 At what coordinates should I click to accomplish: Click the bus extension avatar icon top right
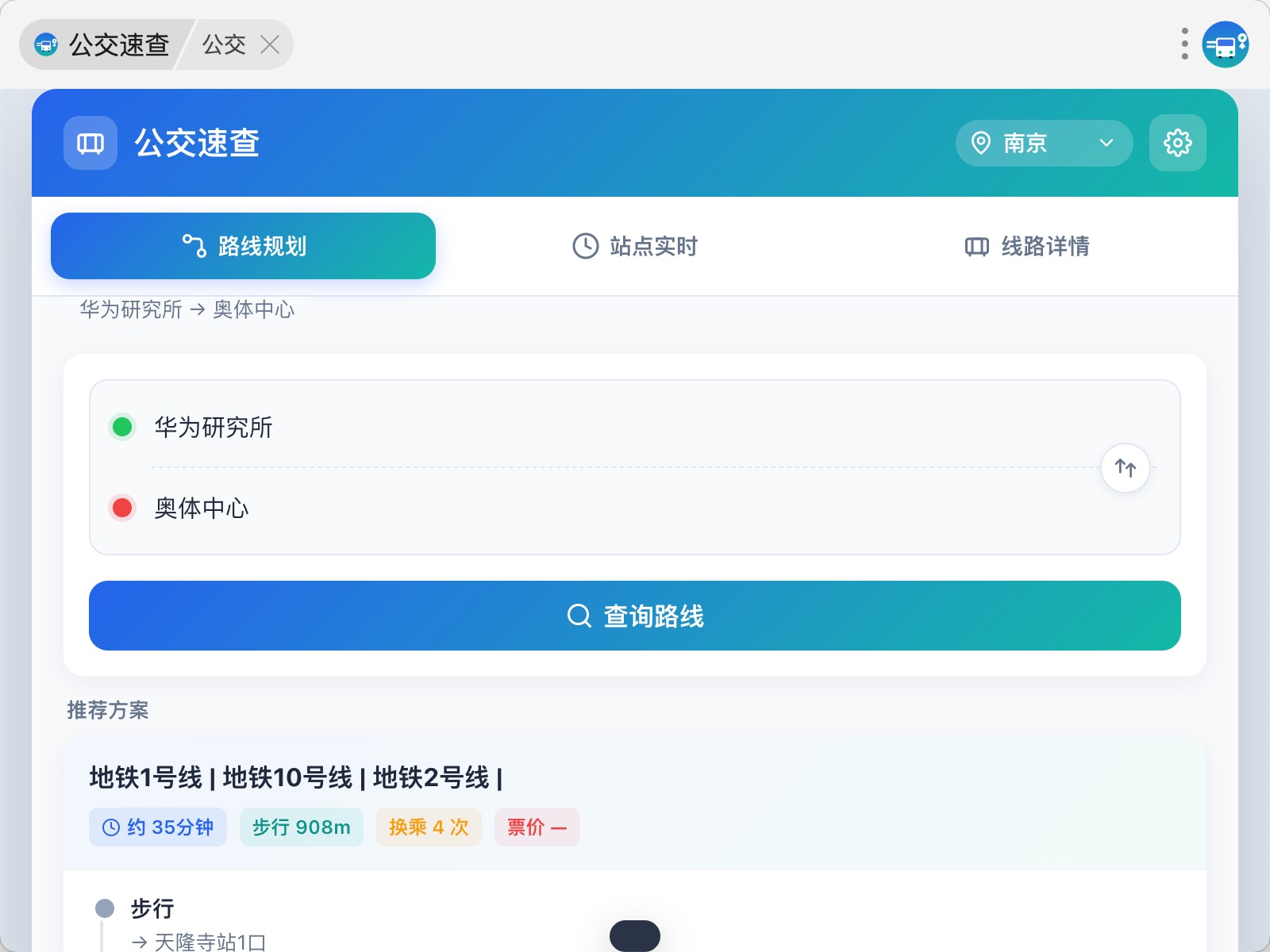tap(1226, 44)
